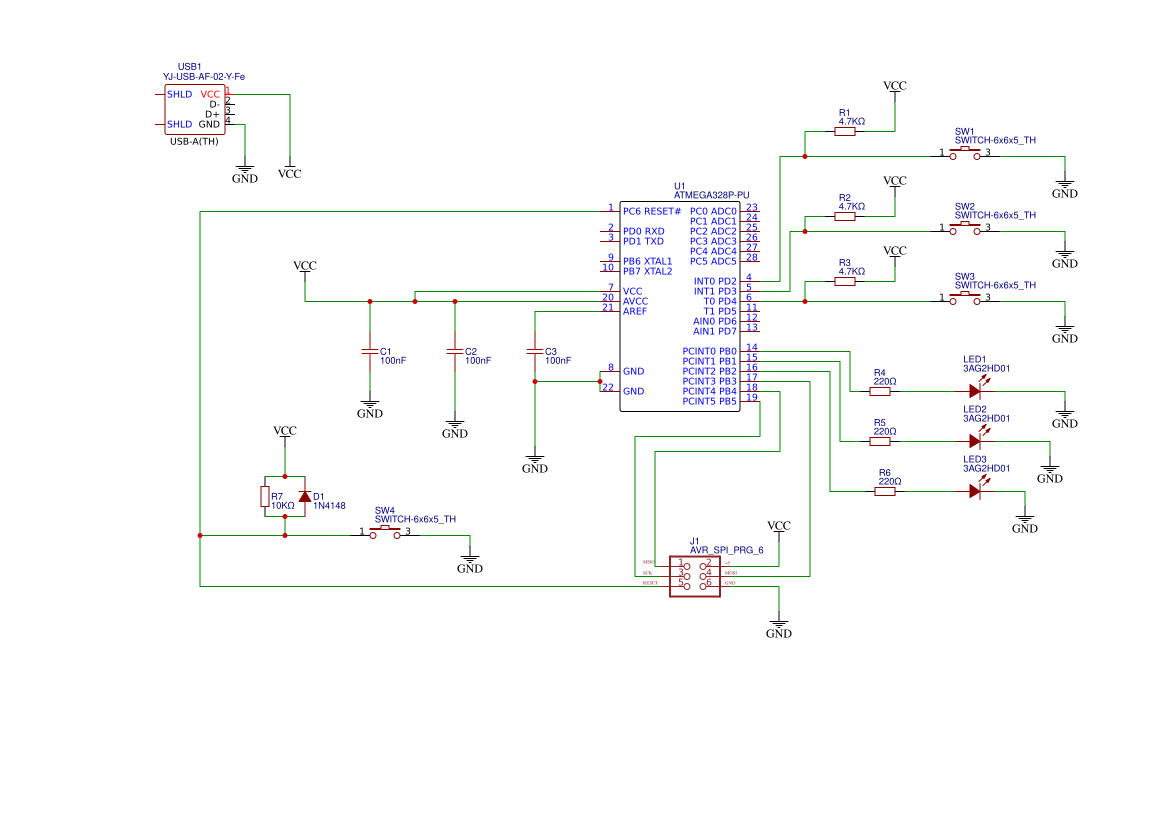Click the PD1 TXD pin label
The width and height of the screenshot is (1169, 827).
[x=643, y=242]
